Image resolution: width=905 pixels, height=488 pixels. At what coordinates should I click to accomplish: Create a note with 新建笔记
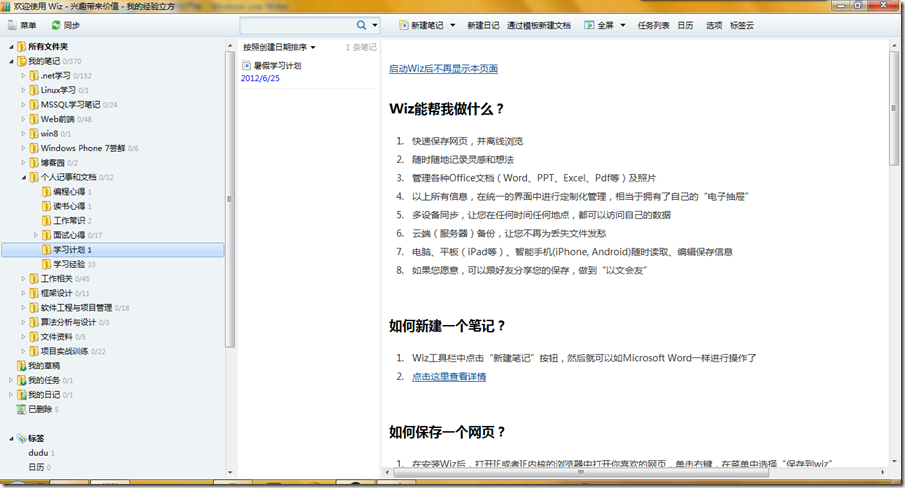point(422,25)
